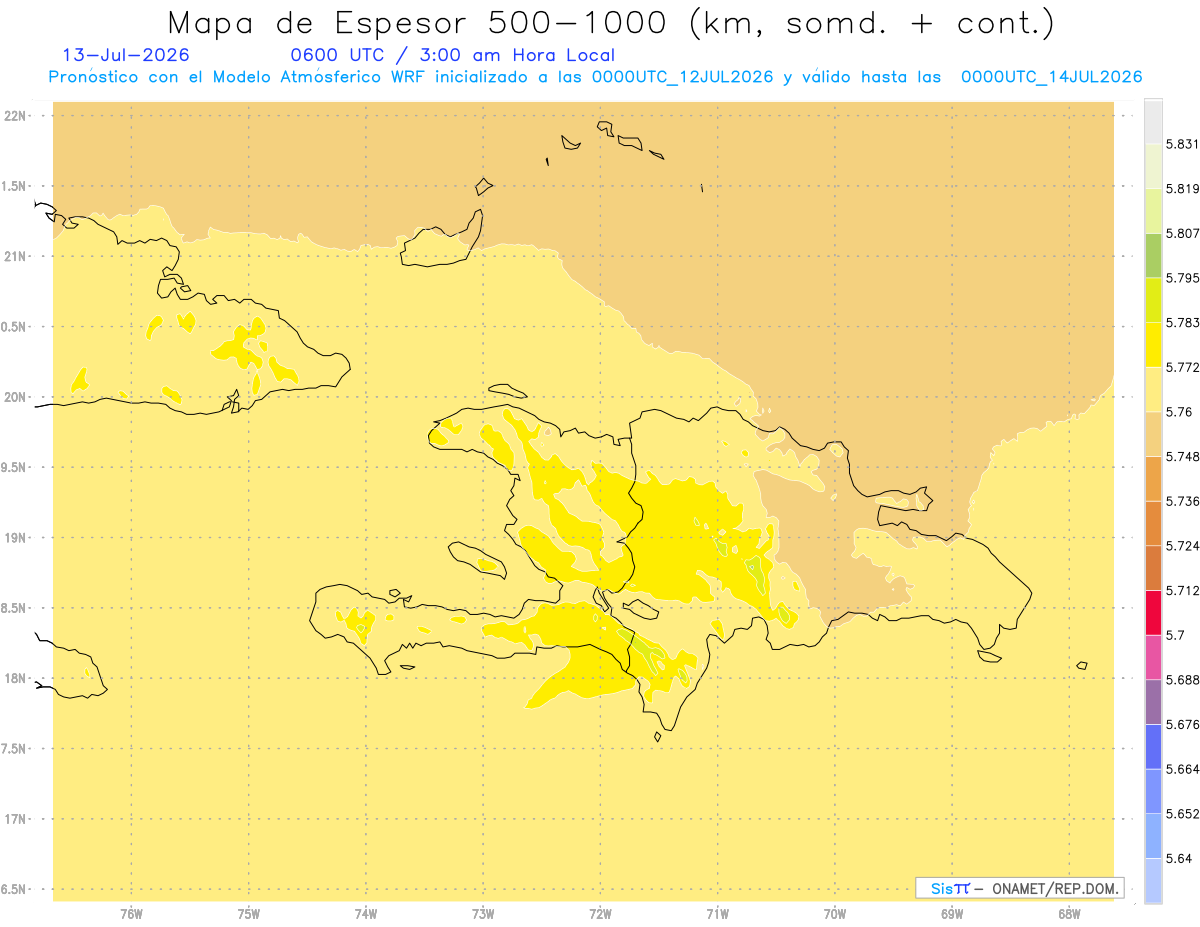Click the legend value 5.652
This screenshot has height=927, width=1200.
[1182, 814]
